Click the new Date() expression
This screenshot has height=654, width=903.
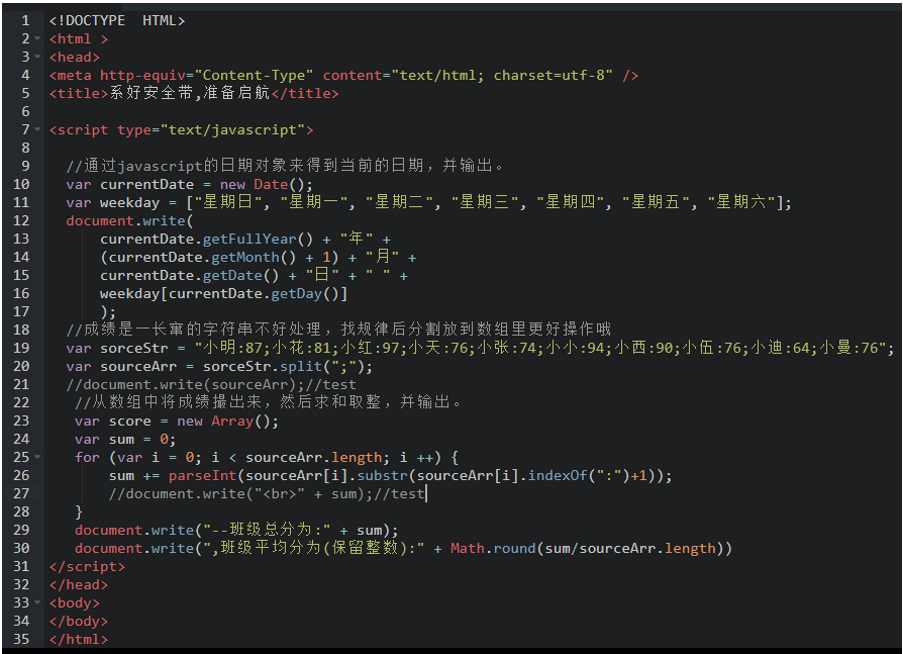tap(265, 184)
